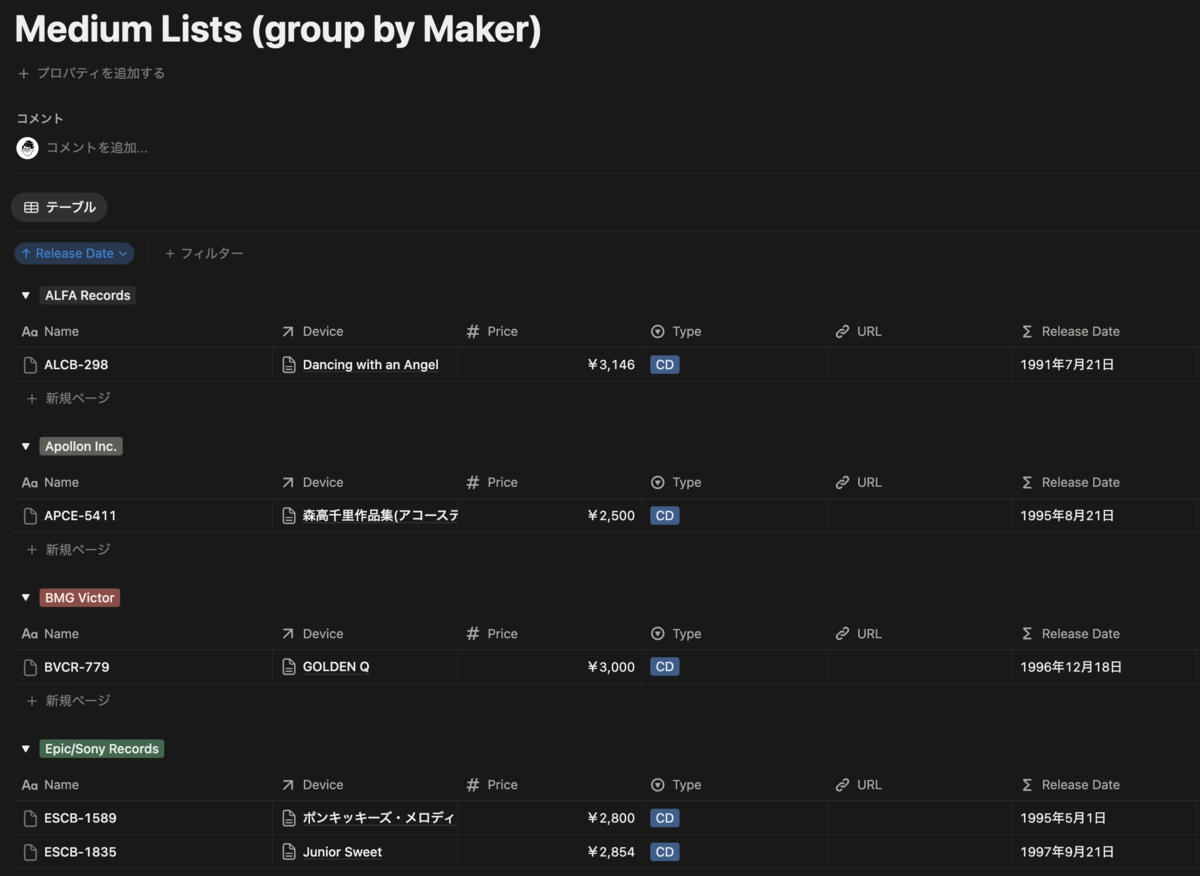1200x876 pixels.
Task: Collapse the ALFA Records group triangle
Action: tap(26, 296)
